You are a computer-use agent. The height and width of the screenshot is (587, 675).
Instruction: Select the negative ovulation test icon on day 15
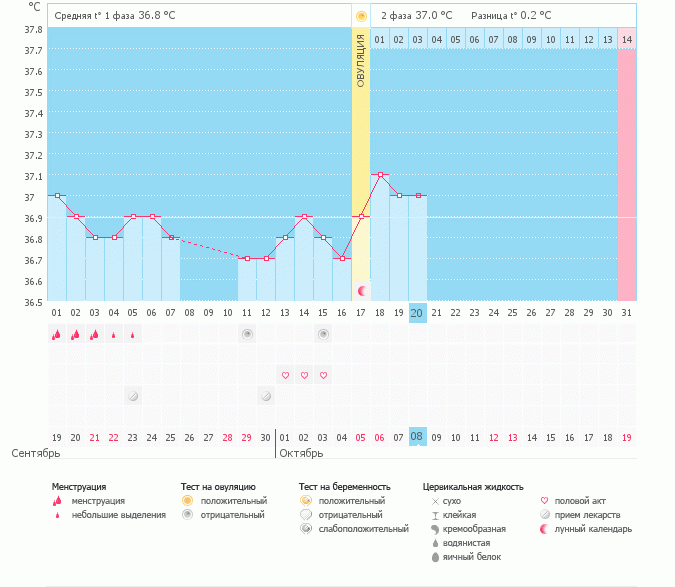(323, 334)
